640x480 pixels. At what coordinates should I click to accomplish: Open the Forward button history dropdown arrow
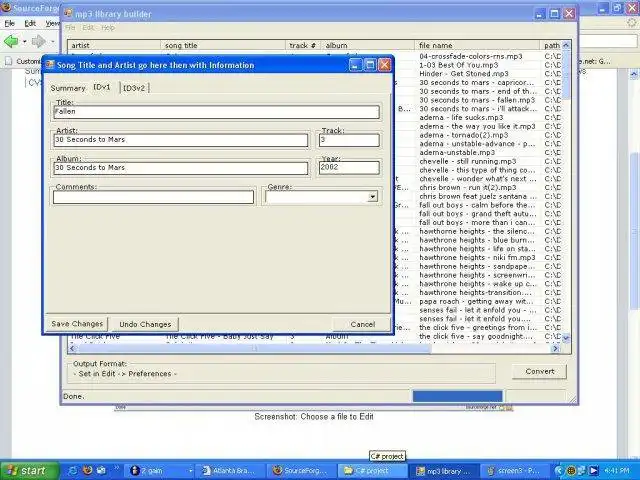(x=52, y=42)
